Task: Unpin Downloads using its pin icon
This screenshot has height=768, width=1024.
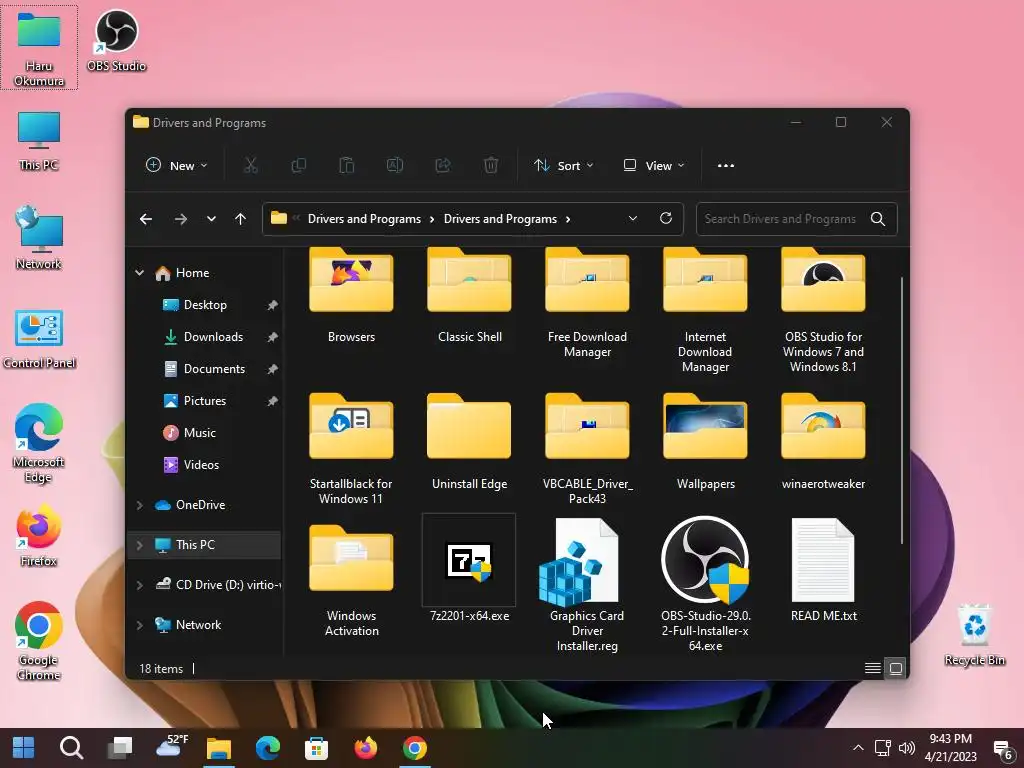Action: 272,337
